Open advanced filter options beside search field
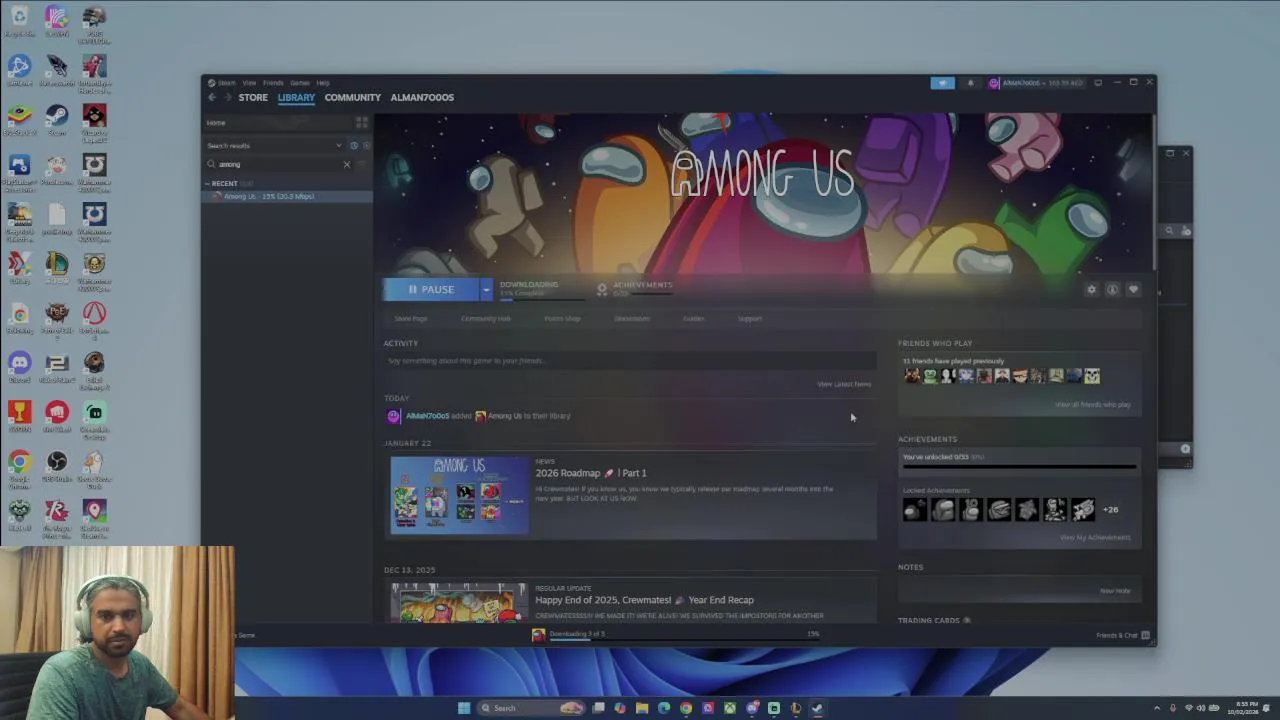The image size is (1280, 720). pos(362,164)
